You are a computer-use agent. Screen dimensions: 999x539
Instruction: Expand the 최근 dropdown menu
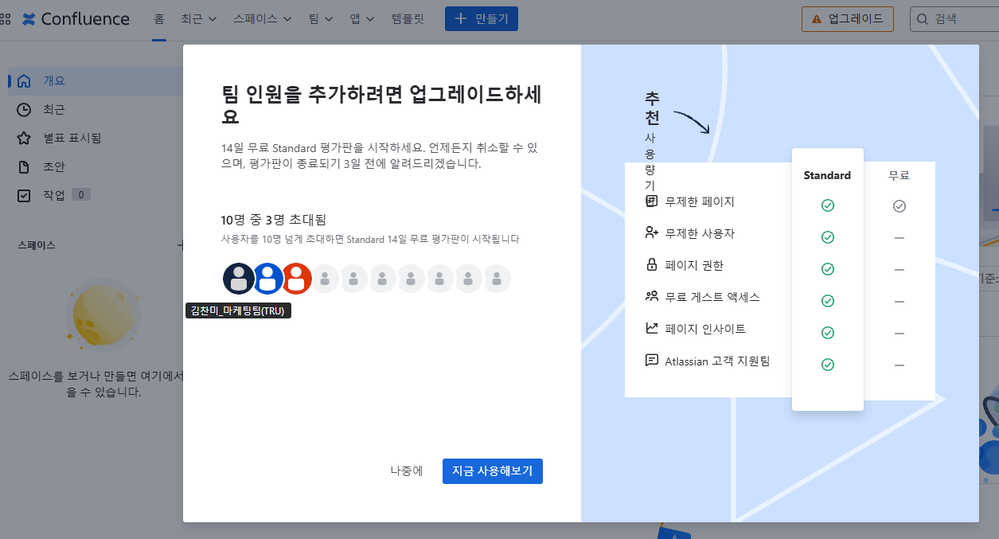[198, 19]
